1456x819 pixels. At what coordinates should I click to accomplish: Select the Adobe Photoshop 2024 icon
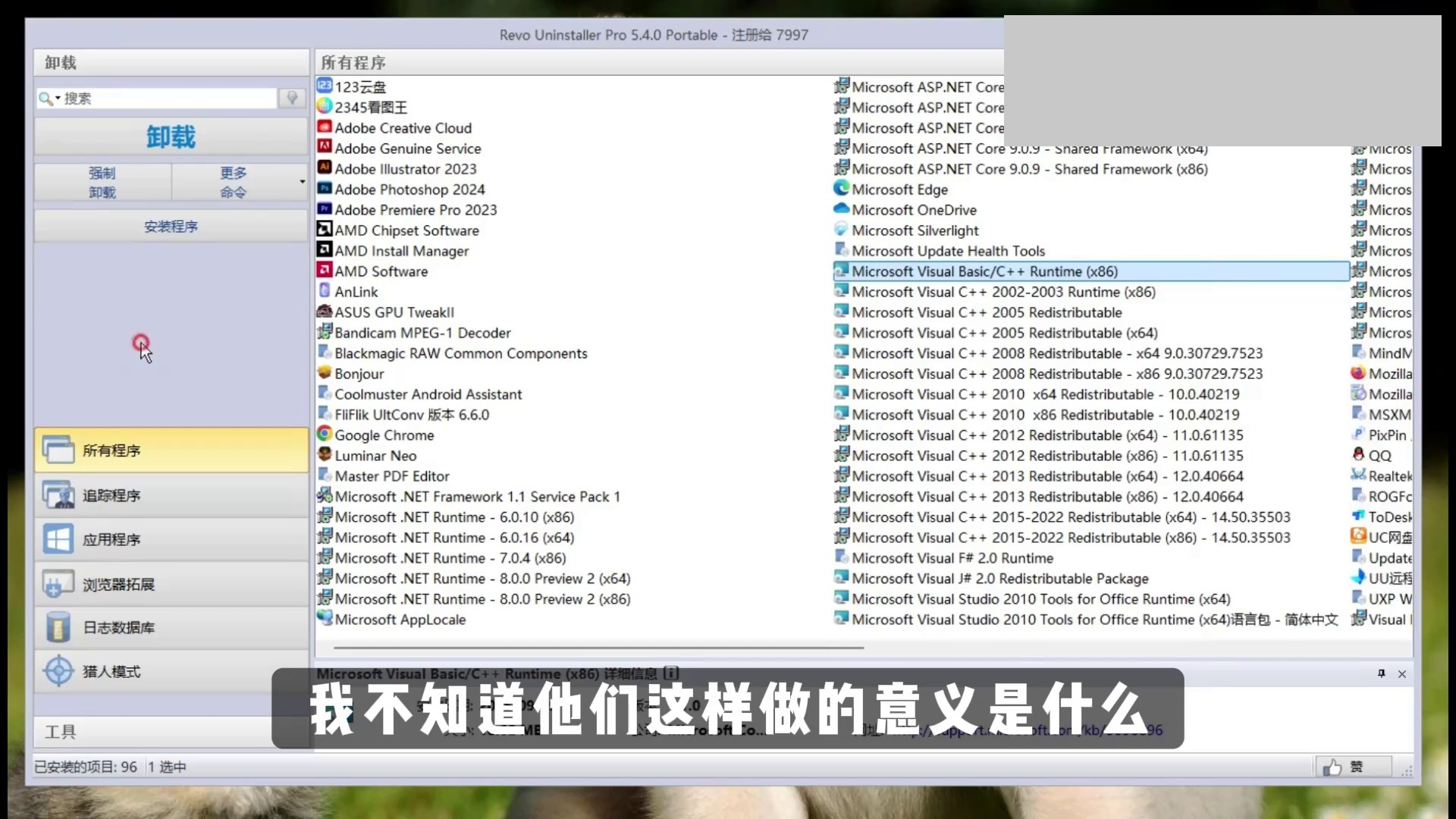pyautogui.click(x=325, y=189)
